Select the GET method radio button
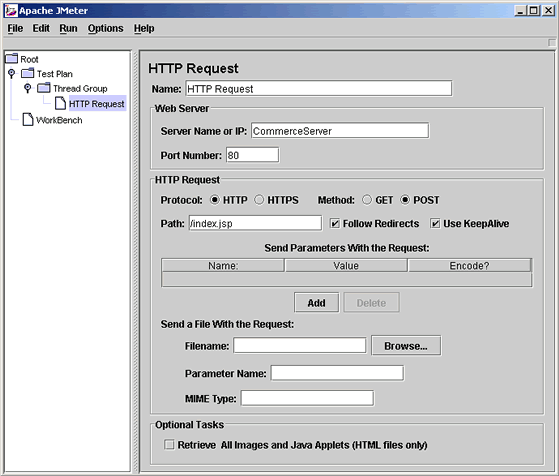 [367, 200]
